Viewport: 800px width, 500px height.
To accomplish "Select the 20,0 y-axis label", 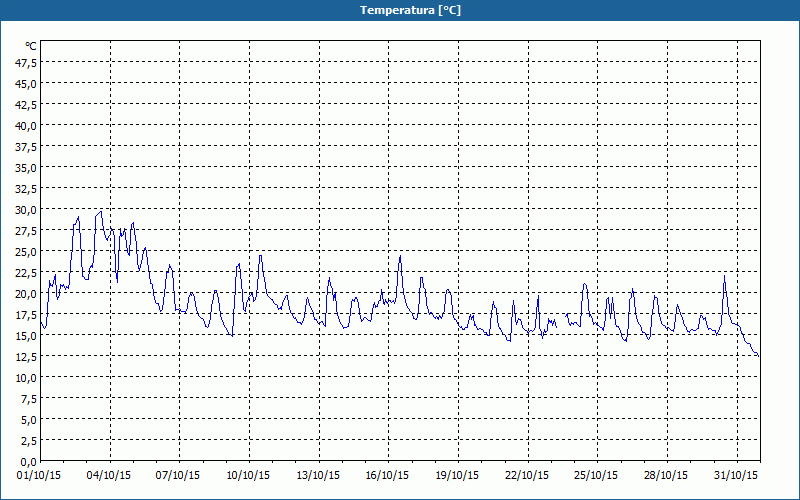I will pos(27,293).
